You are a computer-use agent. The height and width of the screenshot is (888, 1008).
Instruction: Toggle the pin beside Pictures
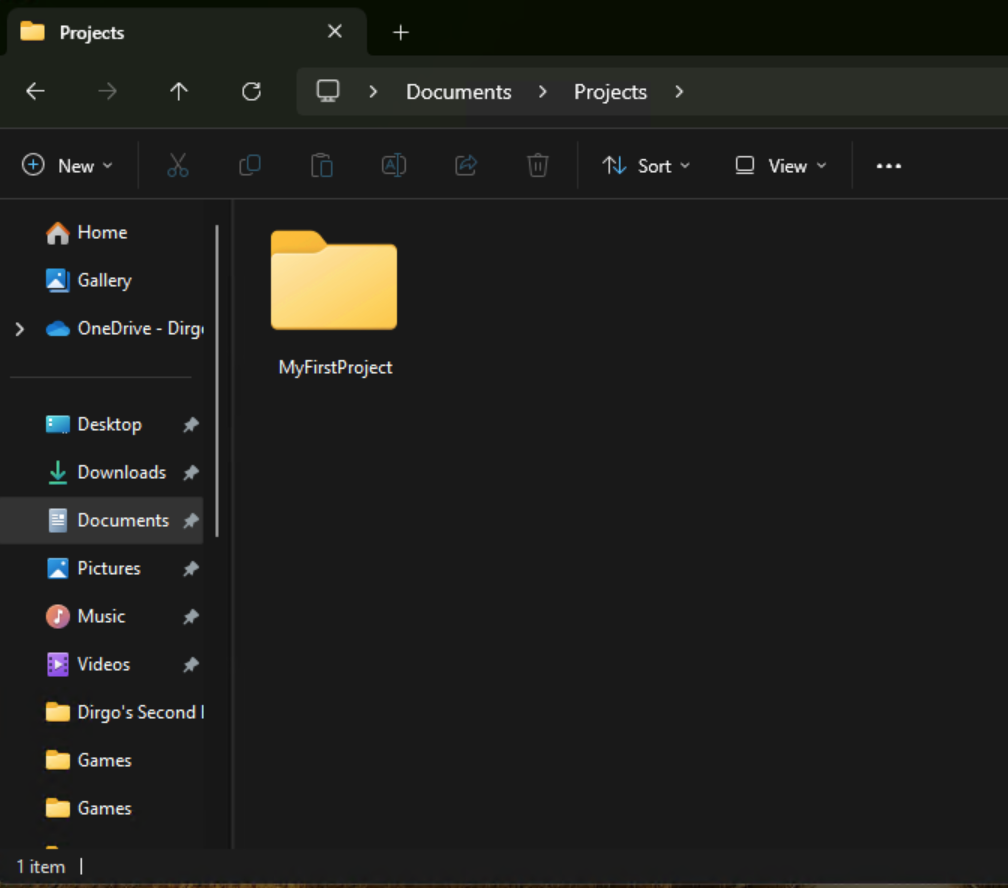tap(190, 569)
